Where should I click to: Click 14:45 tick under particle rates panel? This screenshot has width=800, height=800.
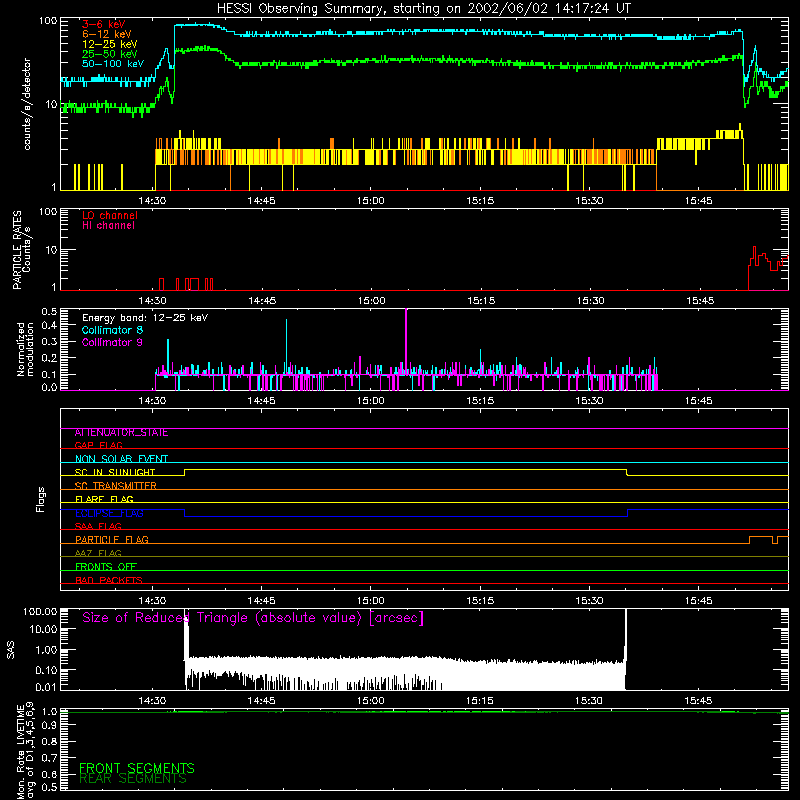click(262, 301)
